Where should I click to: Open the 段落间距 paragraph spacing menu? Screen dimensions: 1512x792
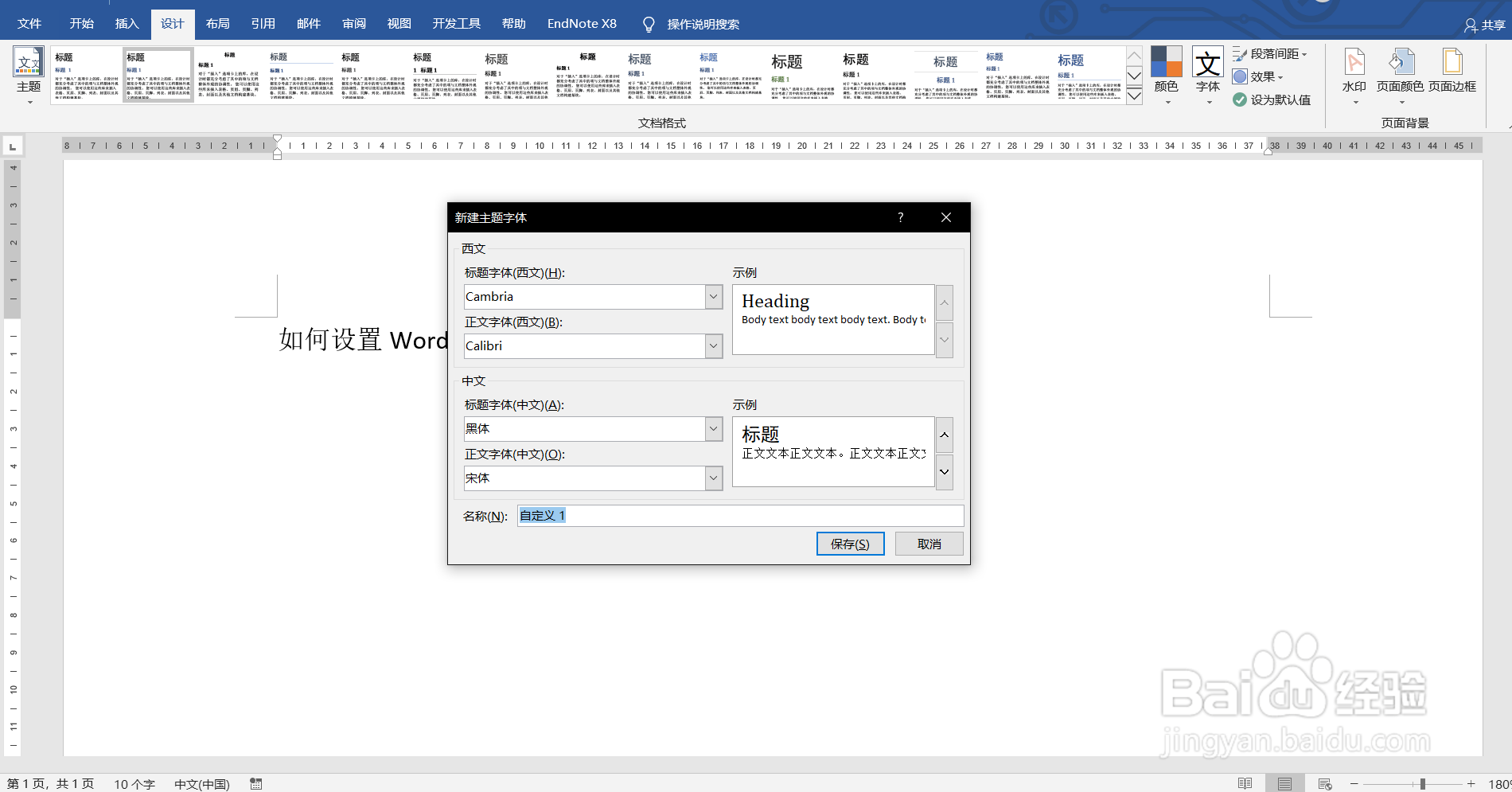point(1270,54)
